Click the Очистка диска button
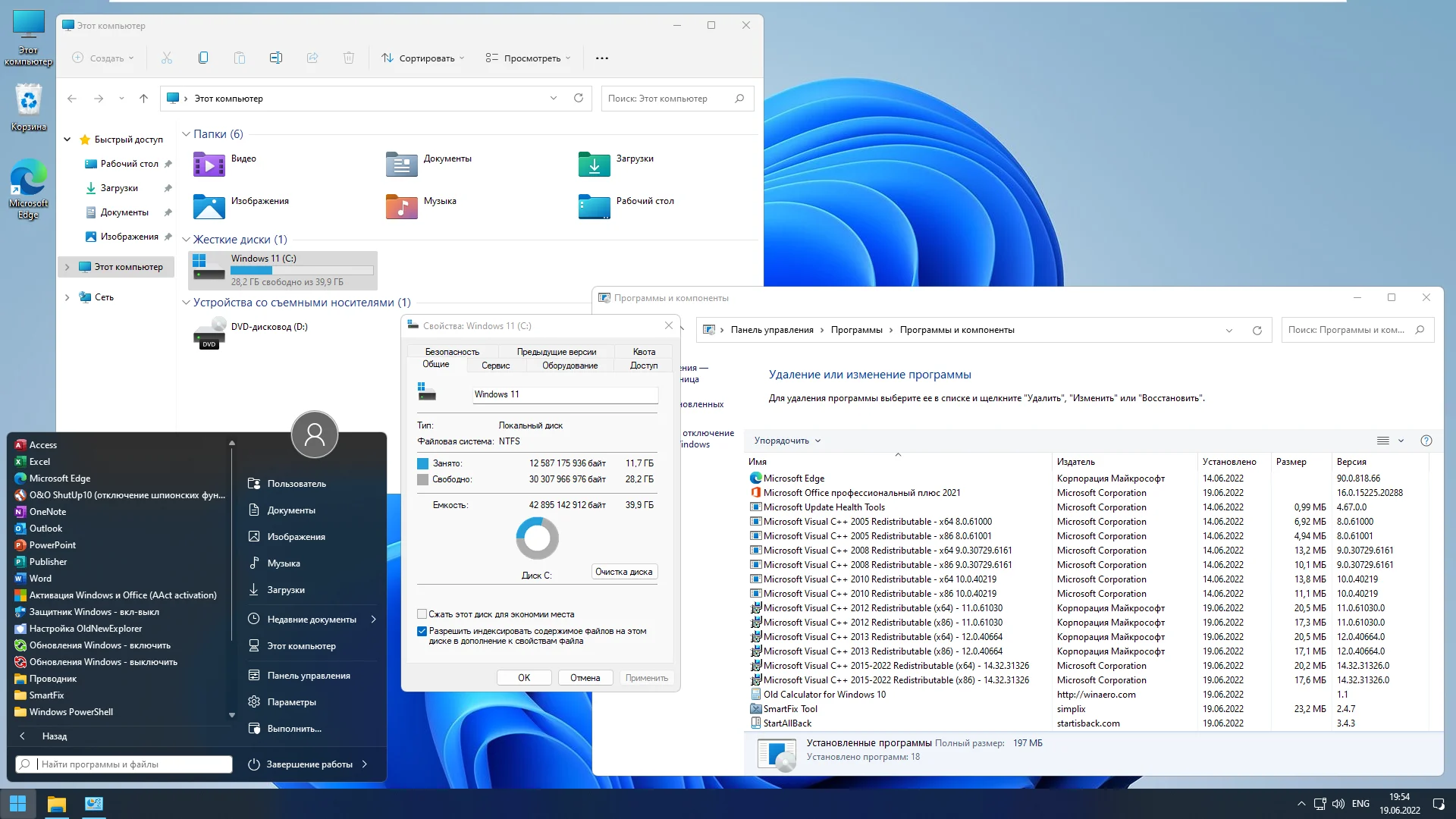Viewport: 1456px width, 819px height. click(623, 572)
